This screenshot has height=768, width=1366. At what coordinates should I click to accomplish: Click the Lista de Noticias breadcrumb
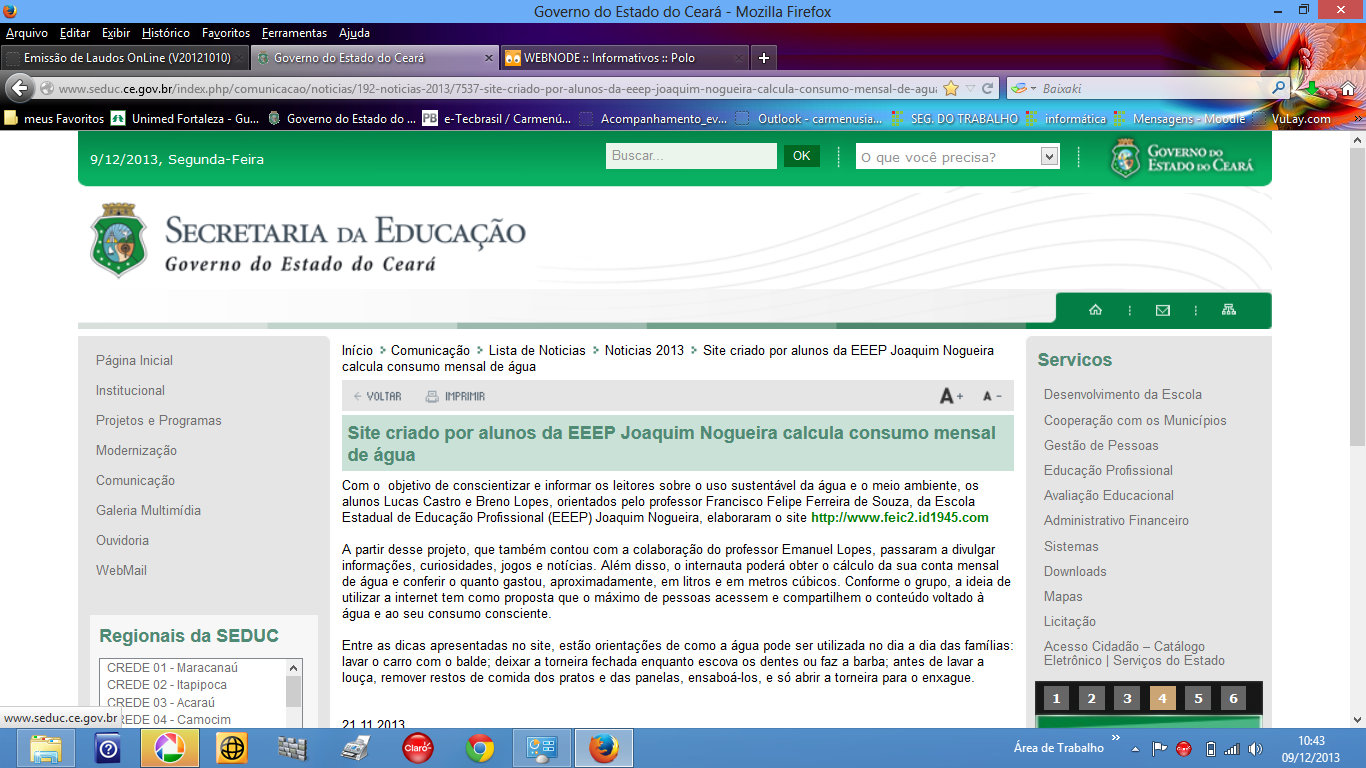[x=537, y=350]
